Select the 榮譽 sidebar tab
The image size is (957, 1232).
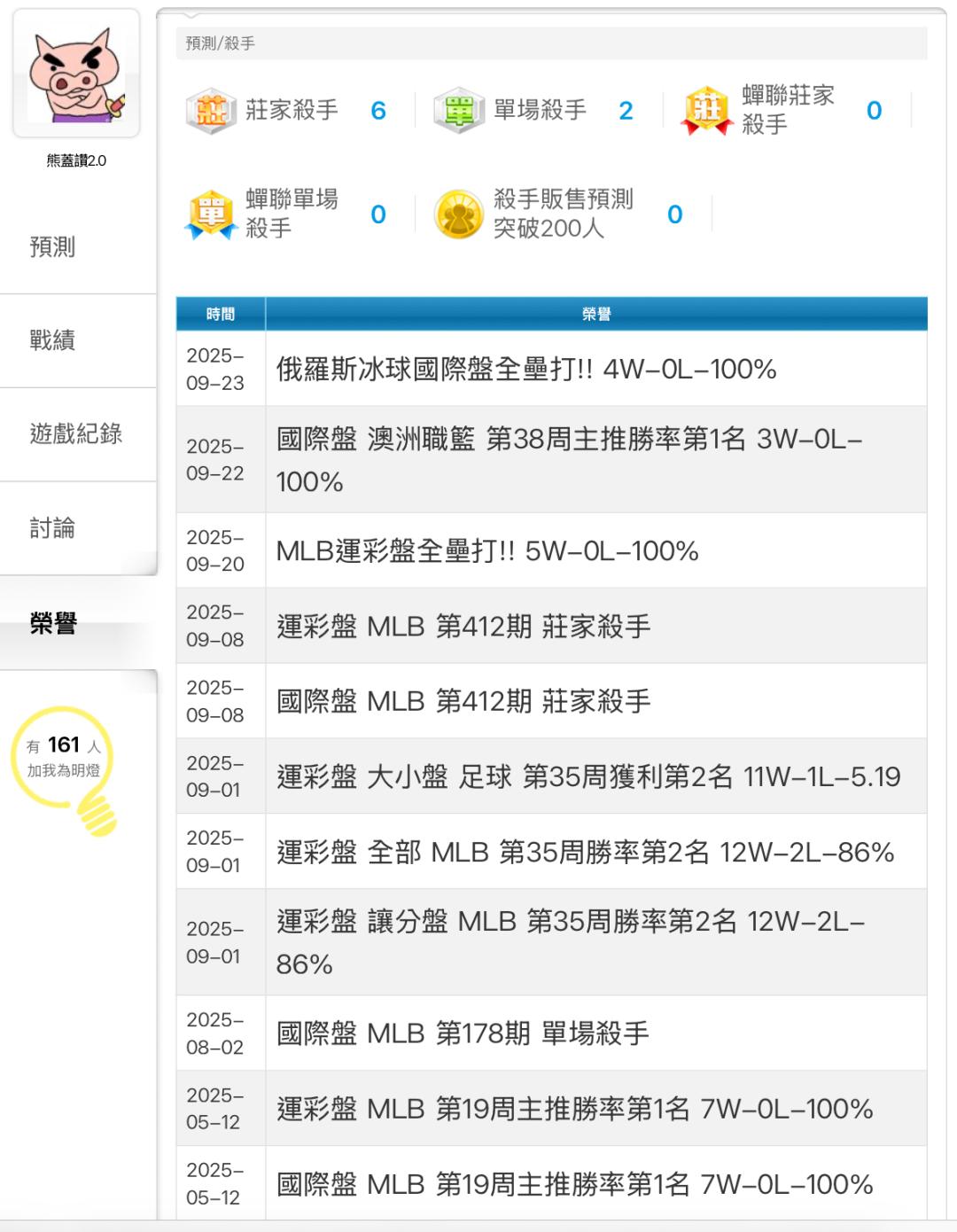(78, 623)
